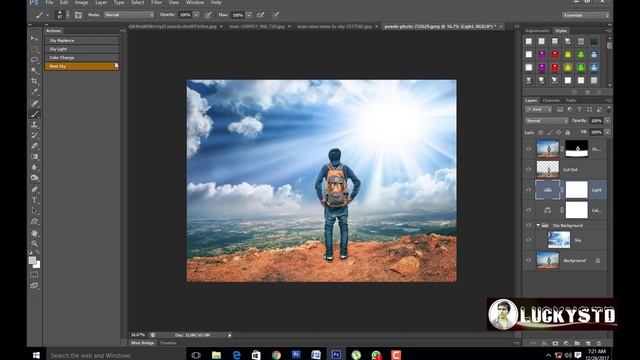Select the Dodge tool
The image size is (640, 360).
pyautogui.click(x=34, y=178)
